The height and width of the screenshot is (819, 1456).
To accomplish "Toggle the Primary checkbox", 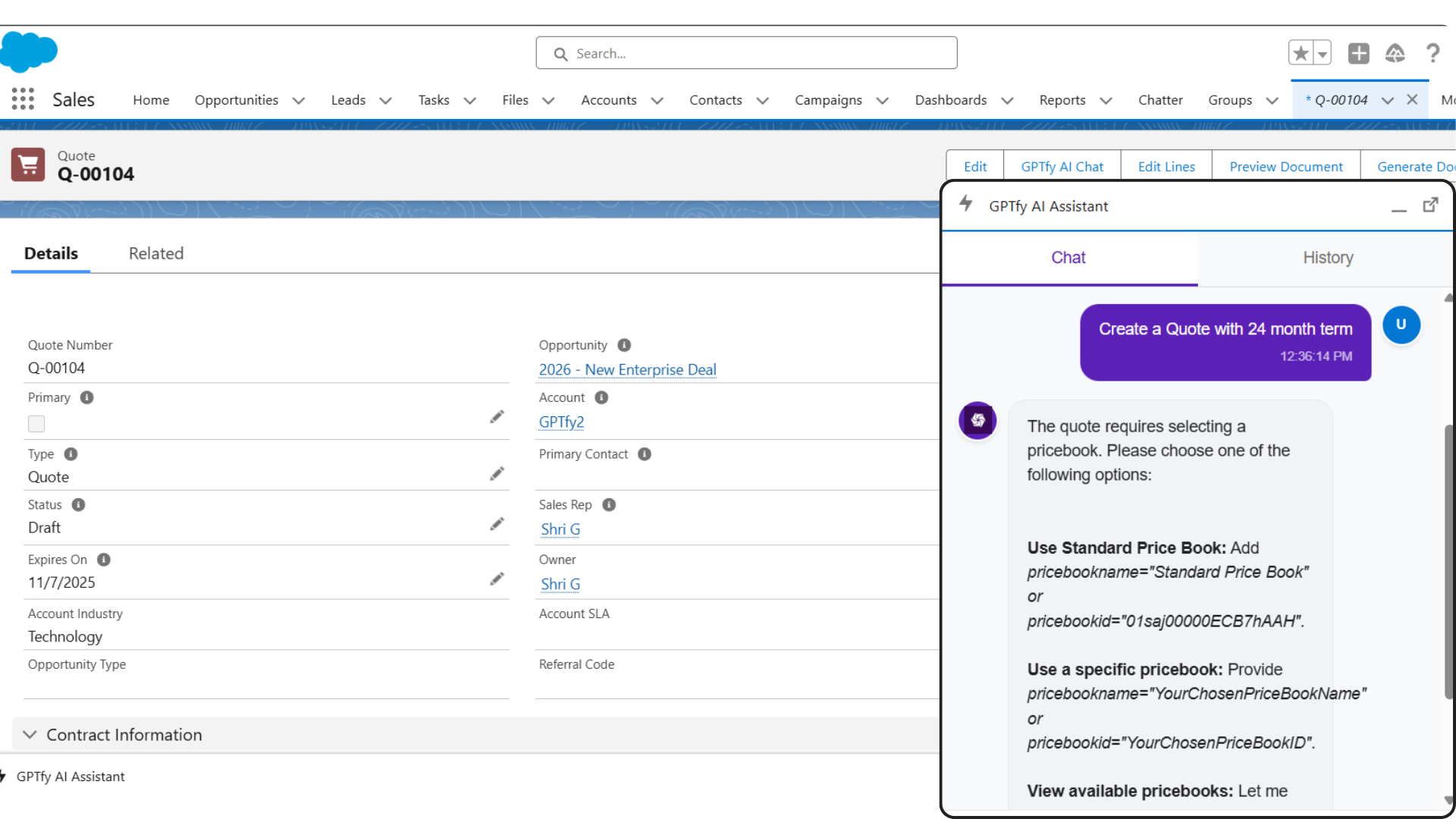I will (36, 424).
